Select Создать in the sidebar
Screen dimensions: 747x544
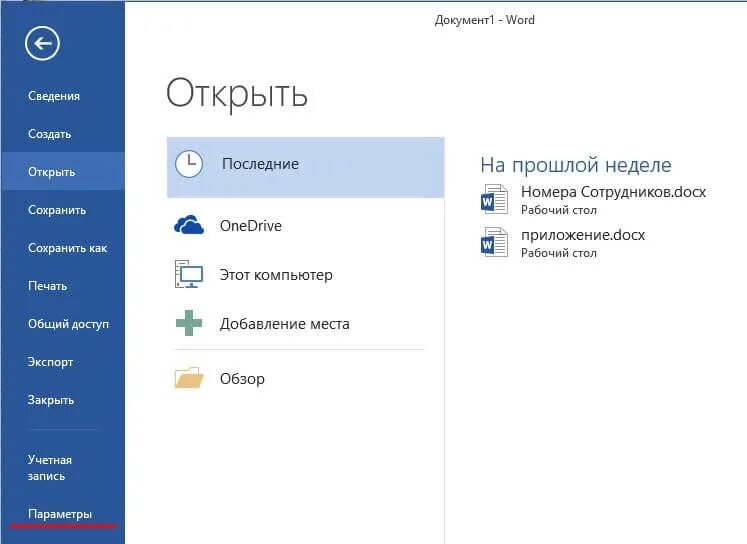click(50, 134)
